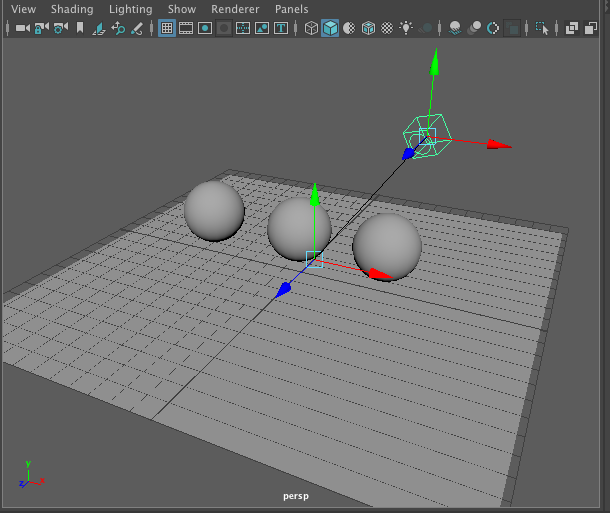This screenshot has width=610, height=513.
Task: Open the Lighting menu
Action: click(x=130, y=9)
